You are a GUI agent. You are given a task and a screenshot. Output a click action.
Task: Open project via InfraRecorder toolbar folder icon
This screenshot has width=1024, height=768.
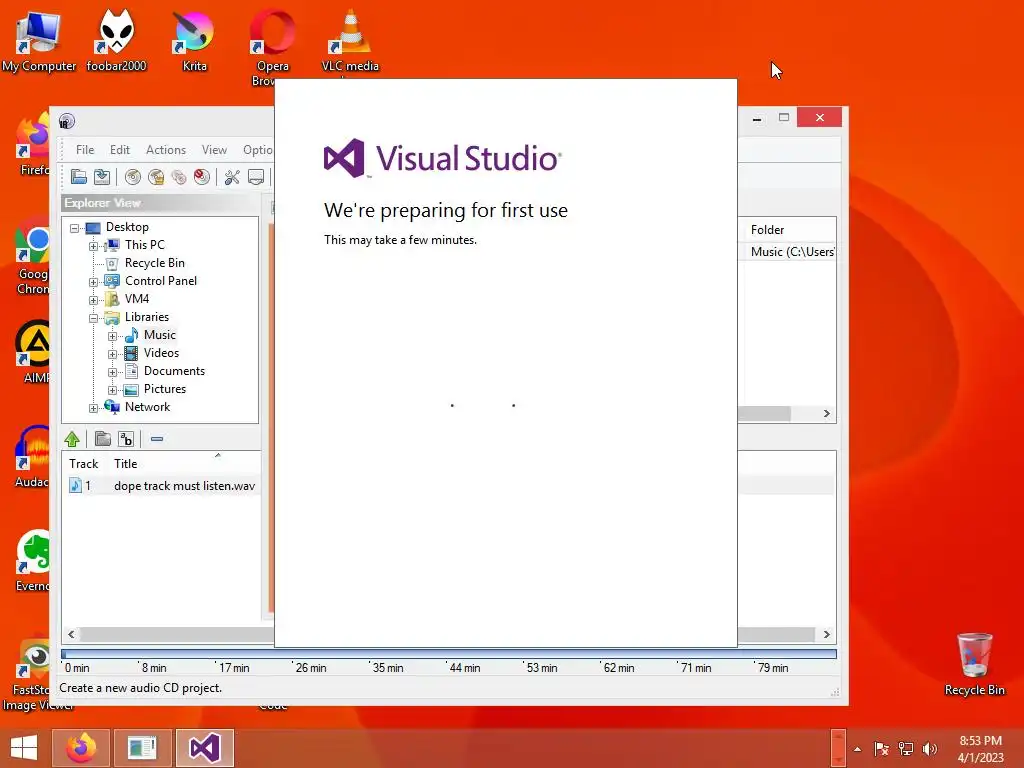[x=79, y=176]
